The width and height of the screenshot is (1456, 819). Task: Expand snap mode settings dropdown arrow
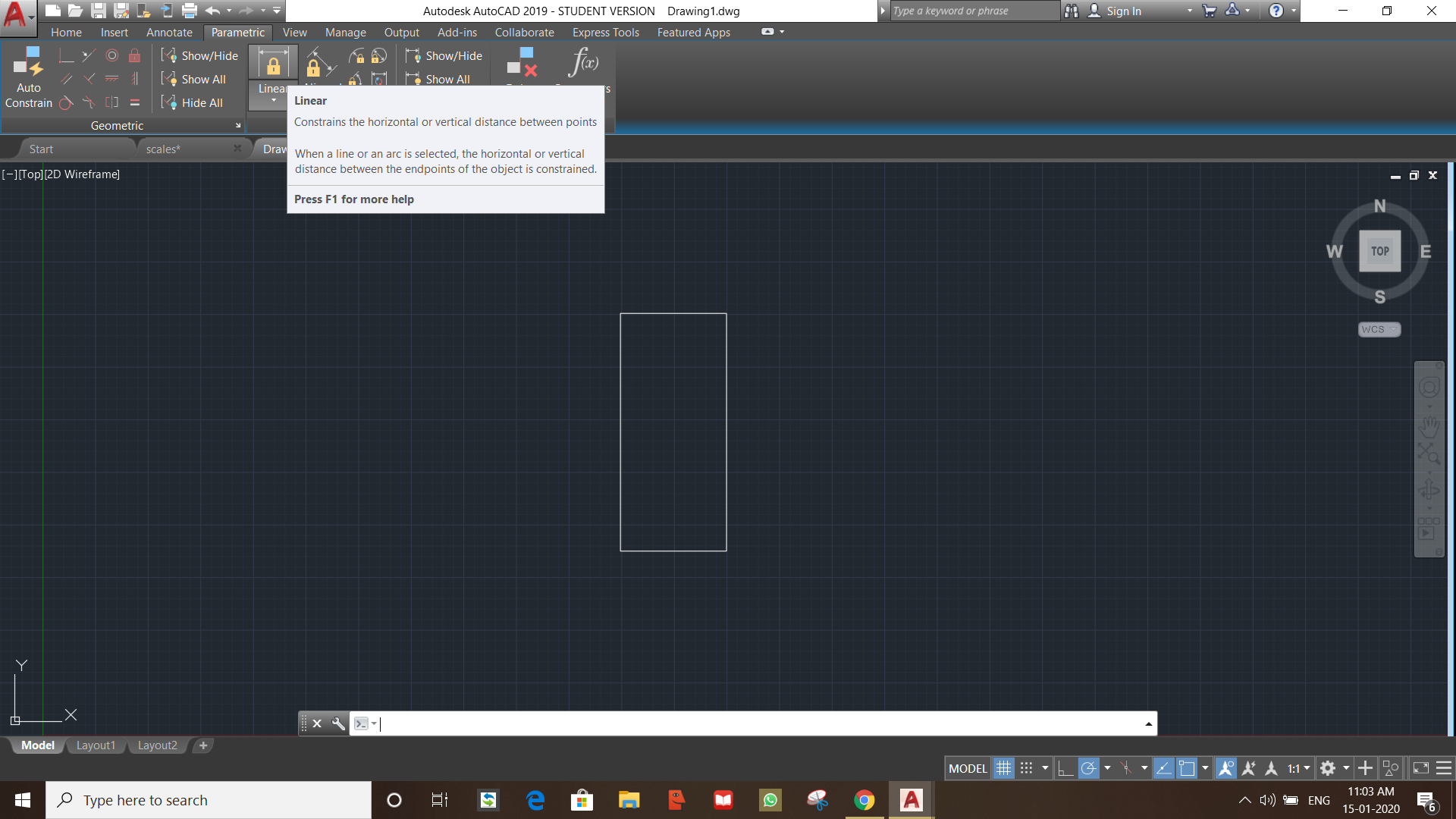(x=1045, y=768)
